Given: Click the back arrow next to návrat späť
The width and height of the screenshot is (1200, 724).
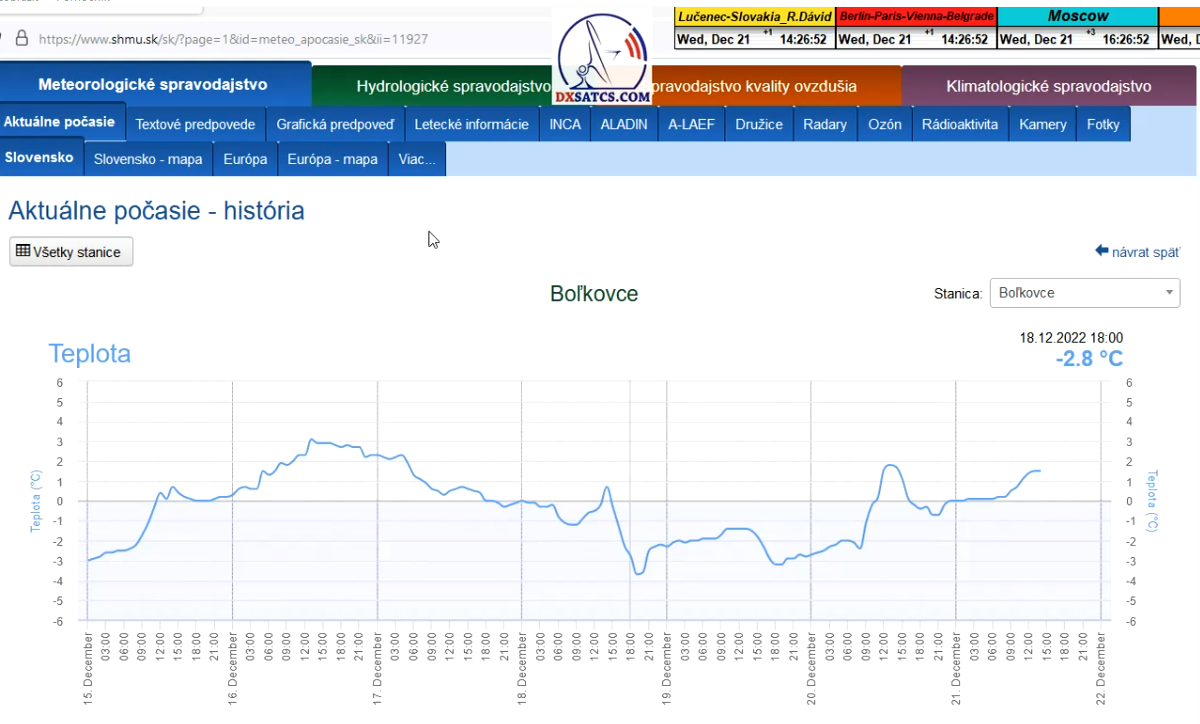Looking at the screenshot, I should 1102,251.
